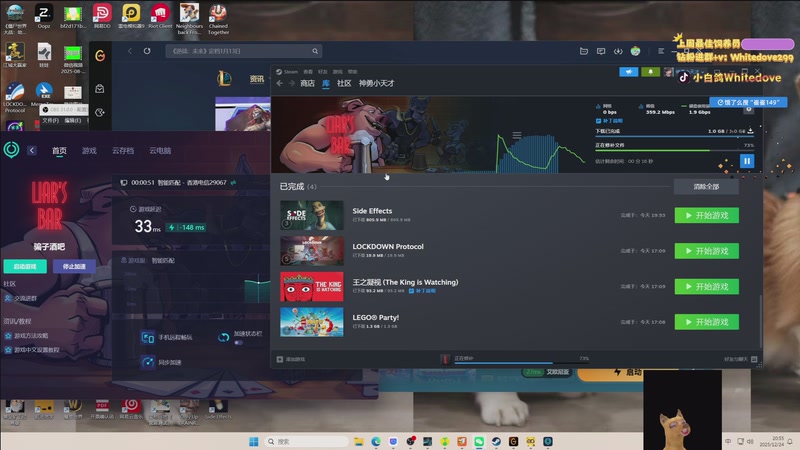This screenshot has height=450, width=800.
Task: Click the Steam back navigation arrow
Action: point(280,83)
